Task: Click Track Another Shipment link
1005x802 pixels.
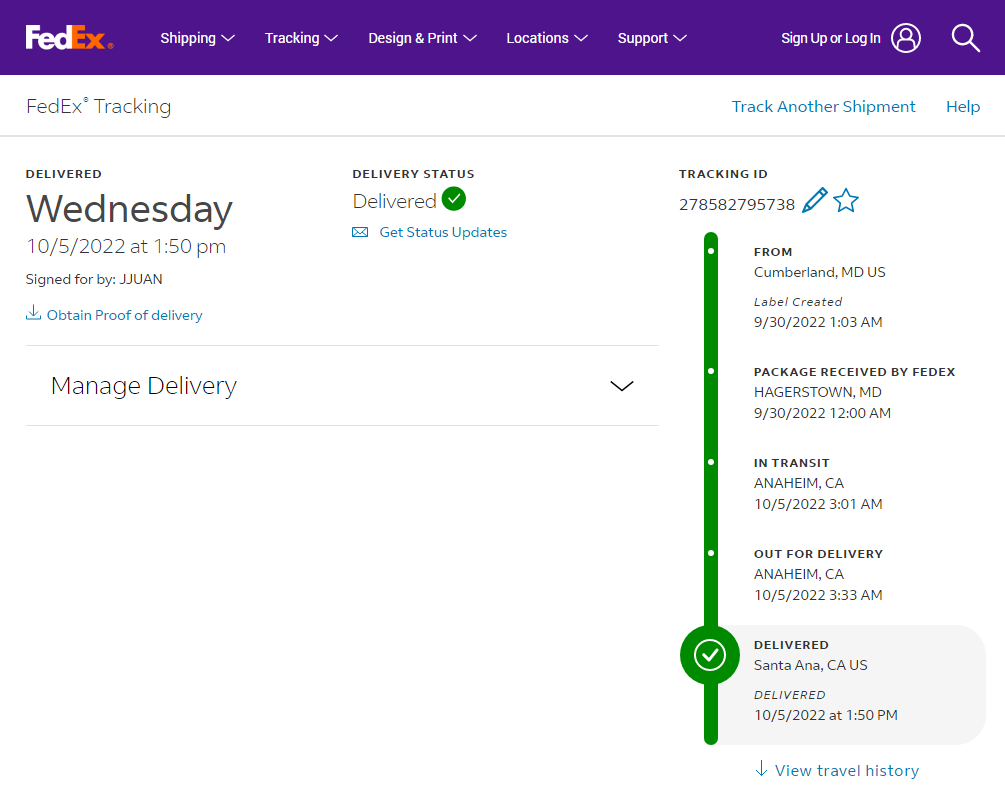Action: (x=824, y=106)
